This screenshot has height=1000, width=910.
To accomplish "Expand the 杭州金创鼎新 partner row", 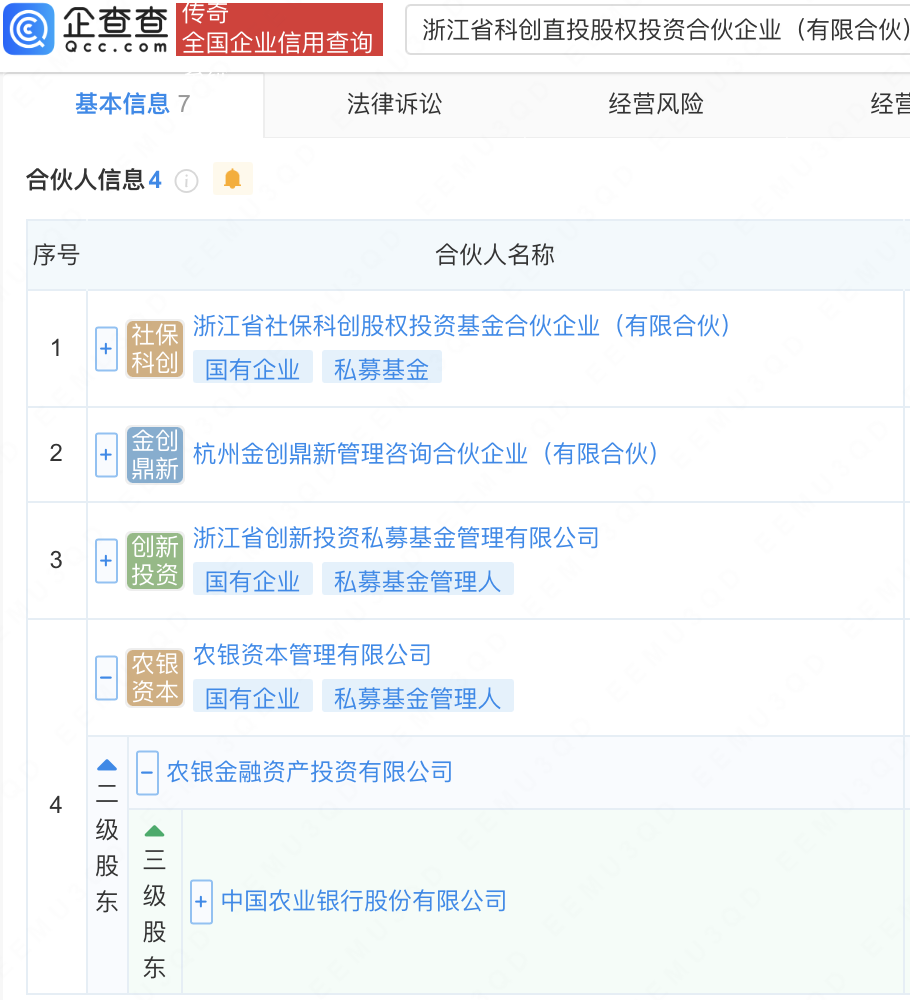I will (x=107, y=455).
